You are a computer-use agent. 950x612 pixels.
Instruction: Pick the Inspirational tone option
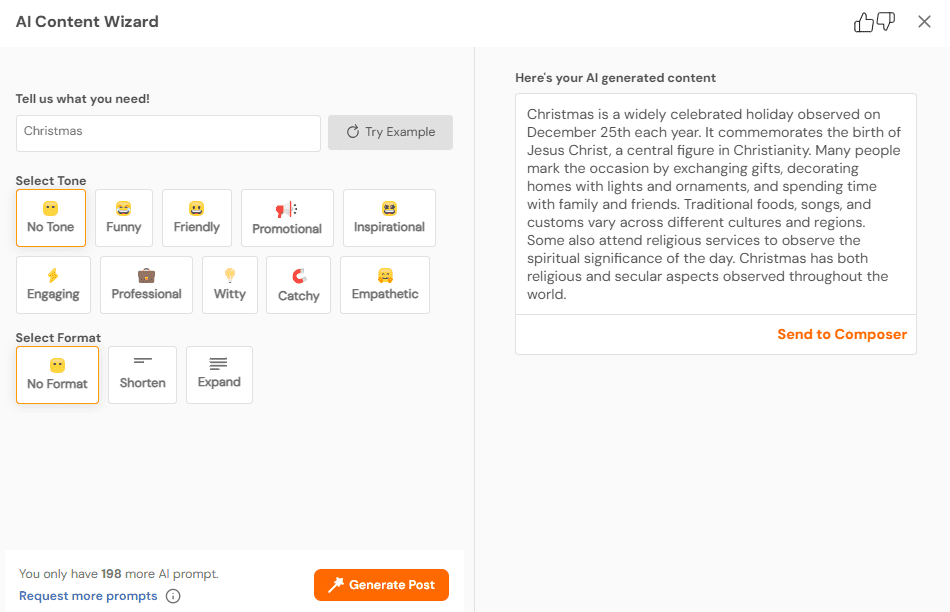pos(389,217)
